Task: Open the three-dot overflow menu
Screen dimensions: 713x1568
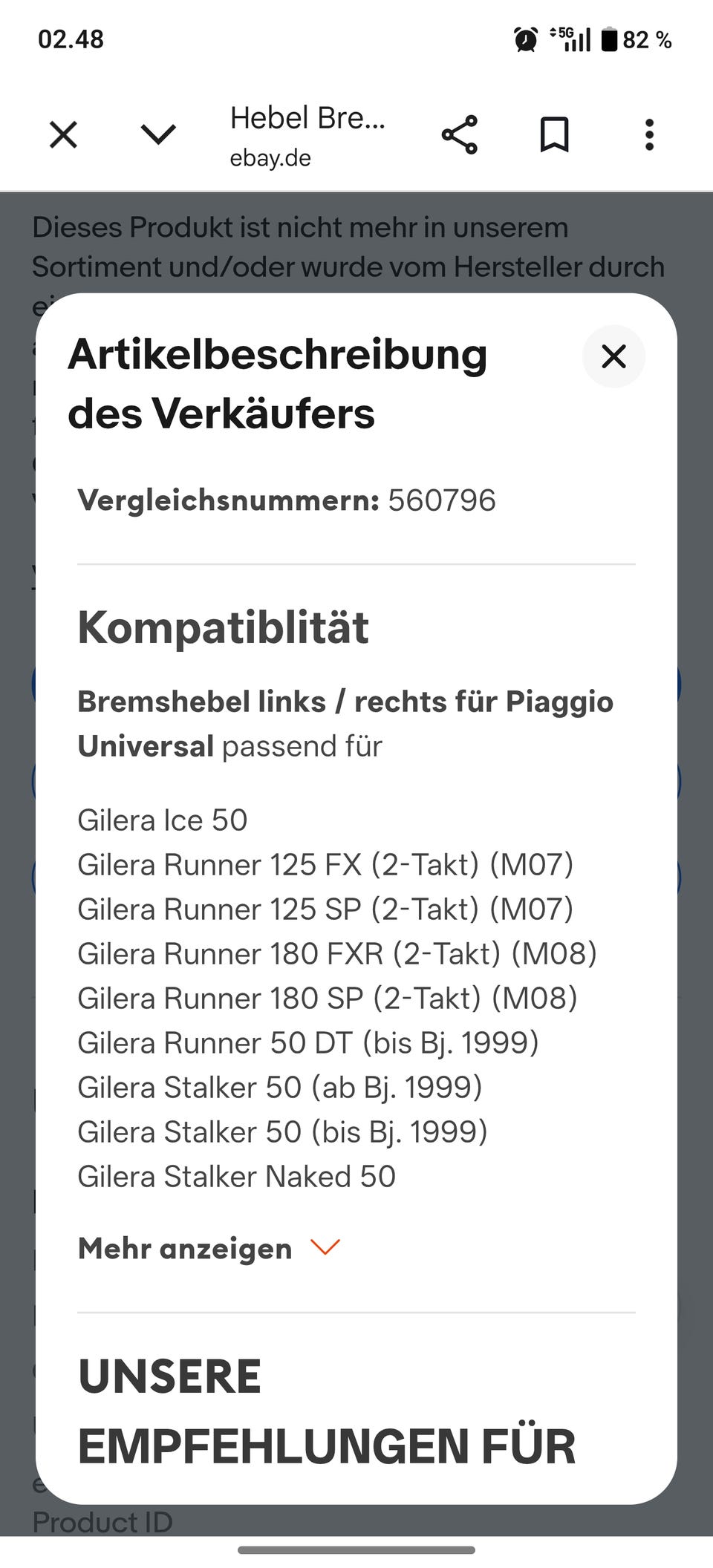Action: (649, 135)
